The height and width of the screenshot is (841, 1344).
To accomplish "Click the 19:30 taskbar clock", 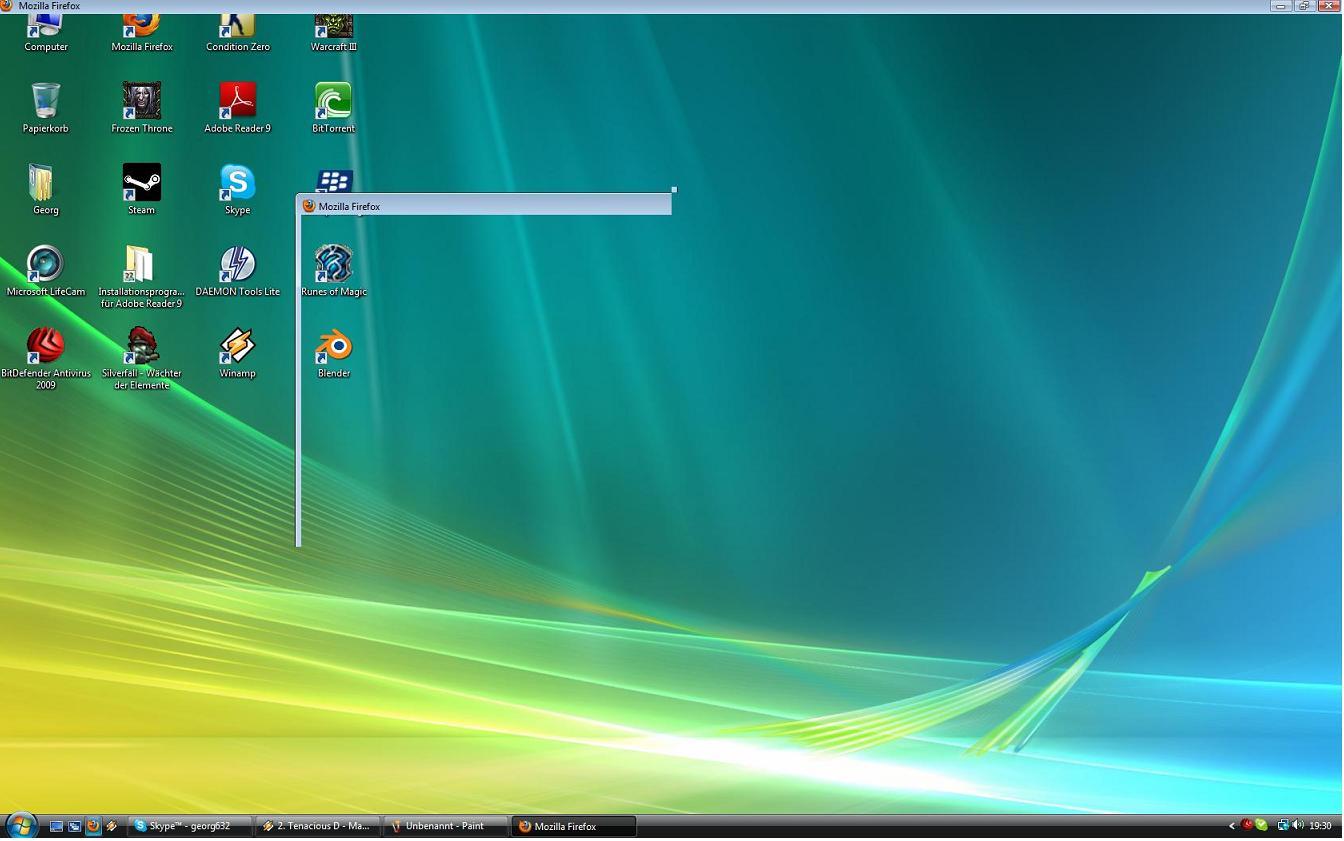I will [x=1321, y=826].
